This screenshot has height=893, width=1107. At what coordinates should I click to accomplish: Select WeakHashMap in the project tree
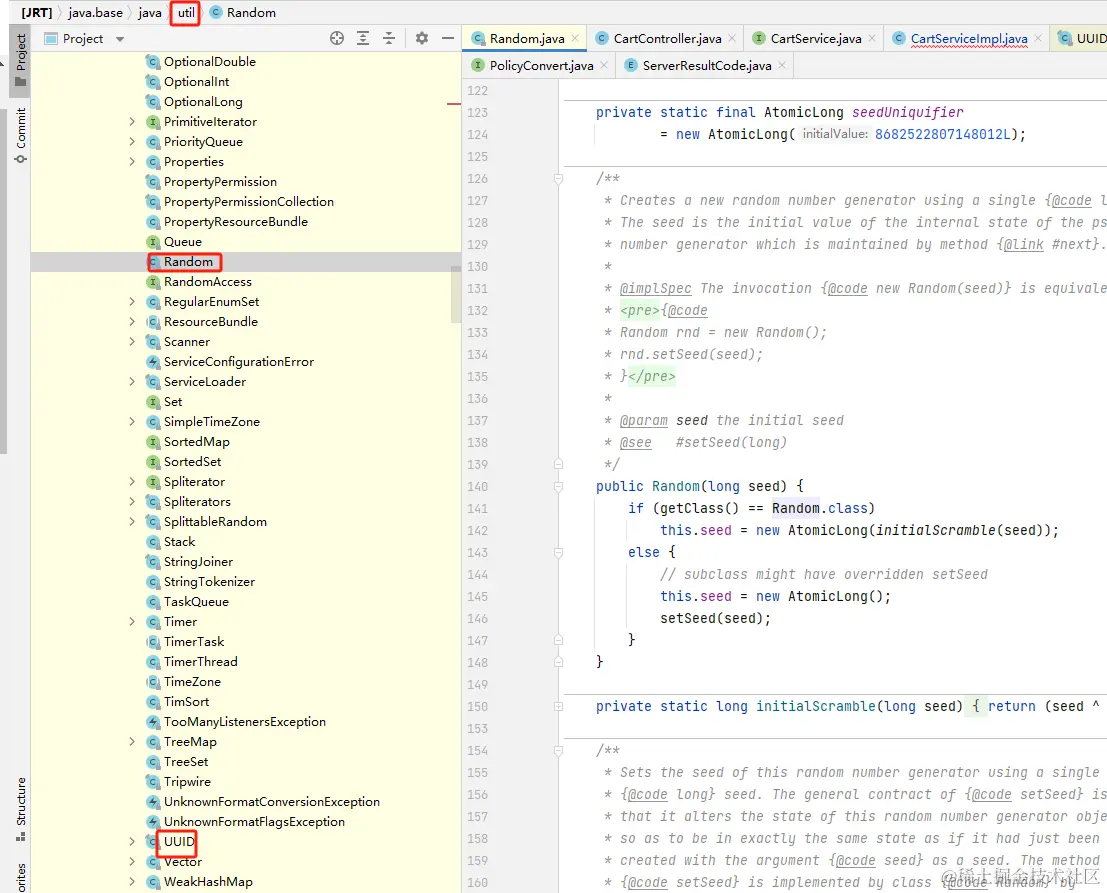coord(208,882)
